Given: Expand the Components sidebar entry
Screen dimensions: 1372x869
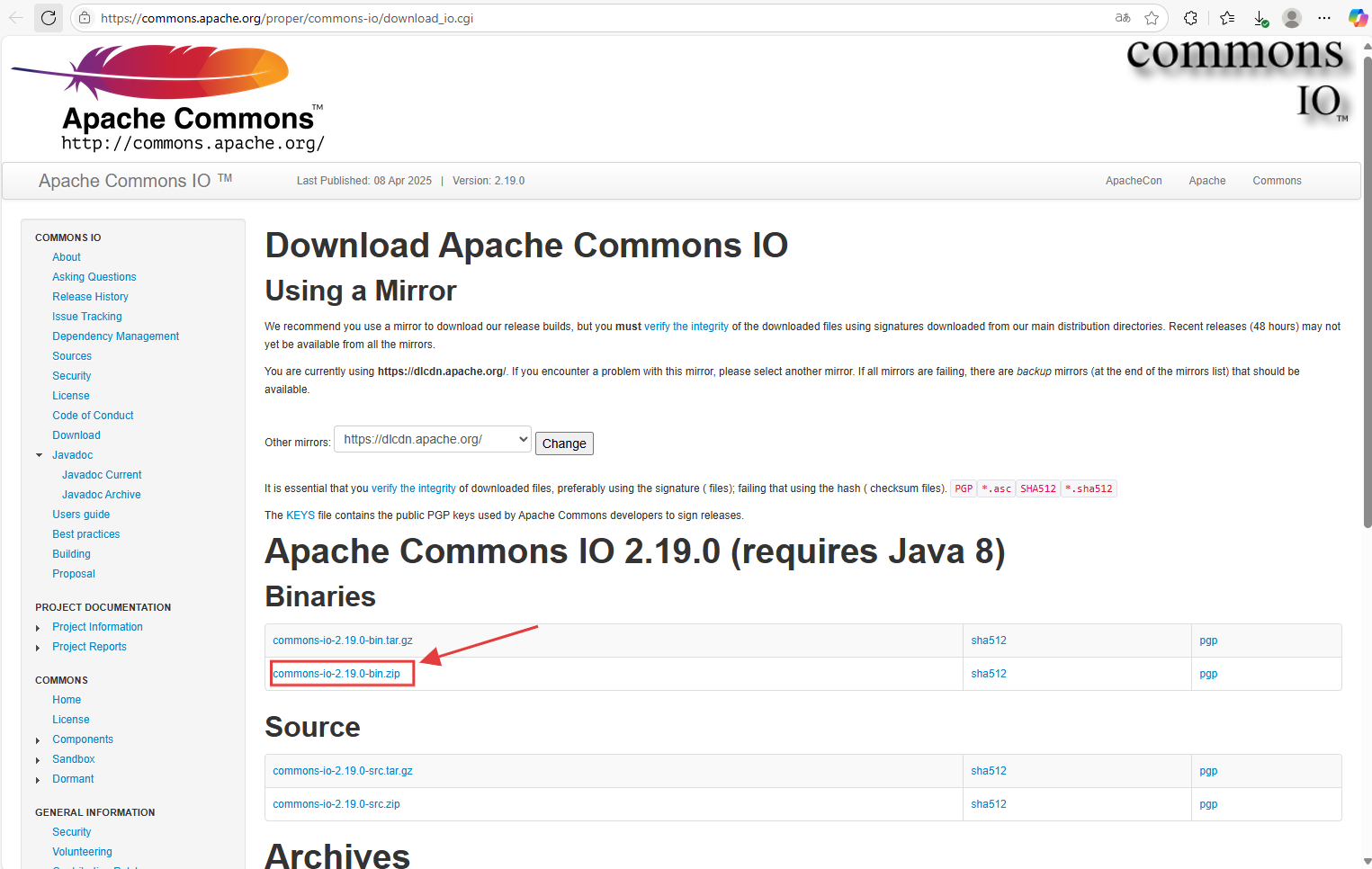Looking at the screenshot, I should [38, 739].
